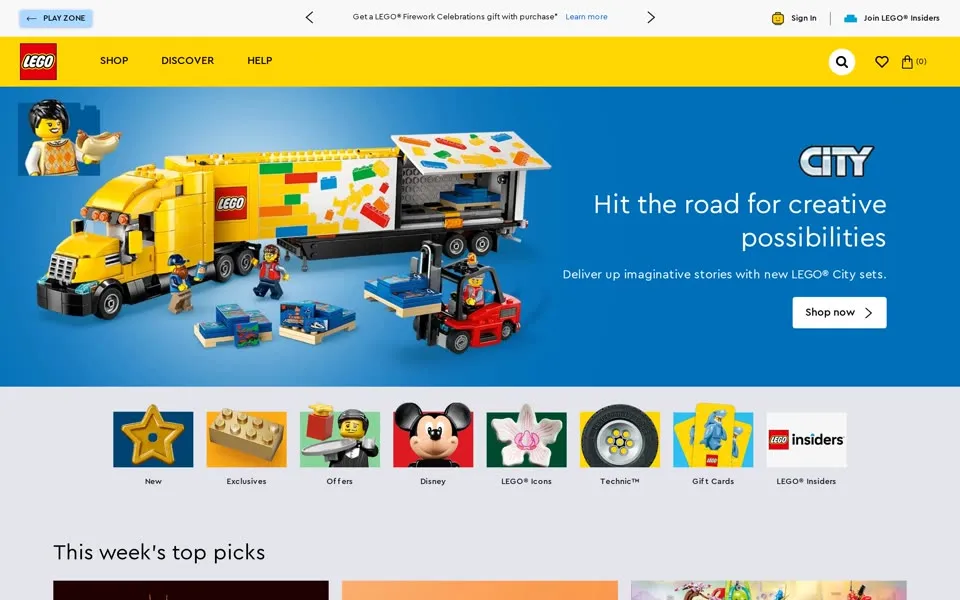
Task: Click the Technic category label
Action: click(x=620, y=481)
